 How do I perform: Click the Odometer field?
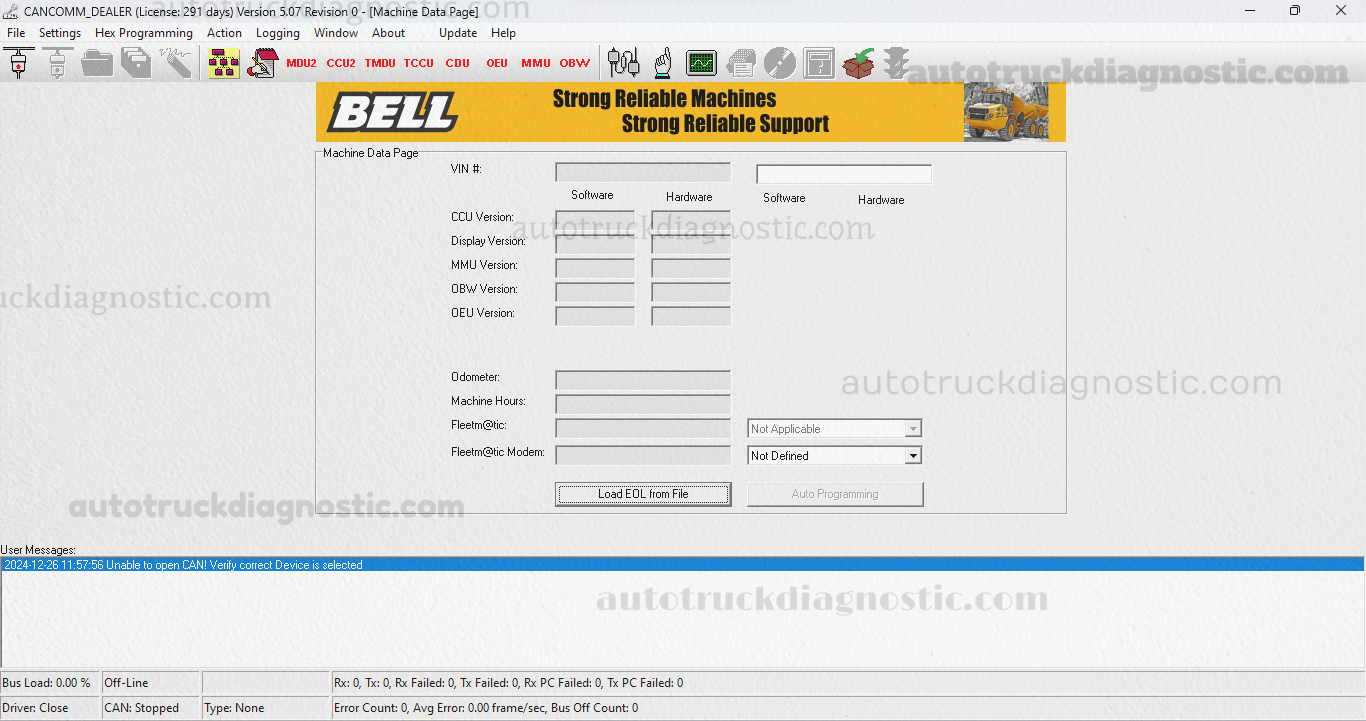point(643,380)
